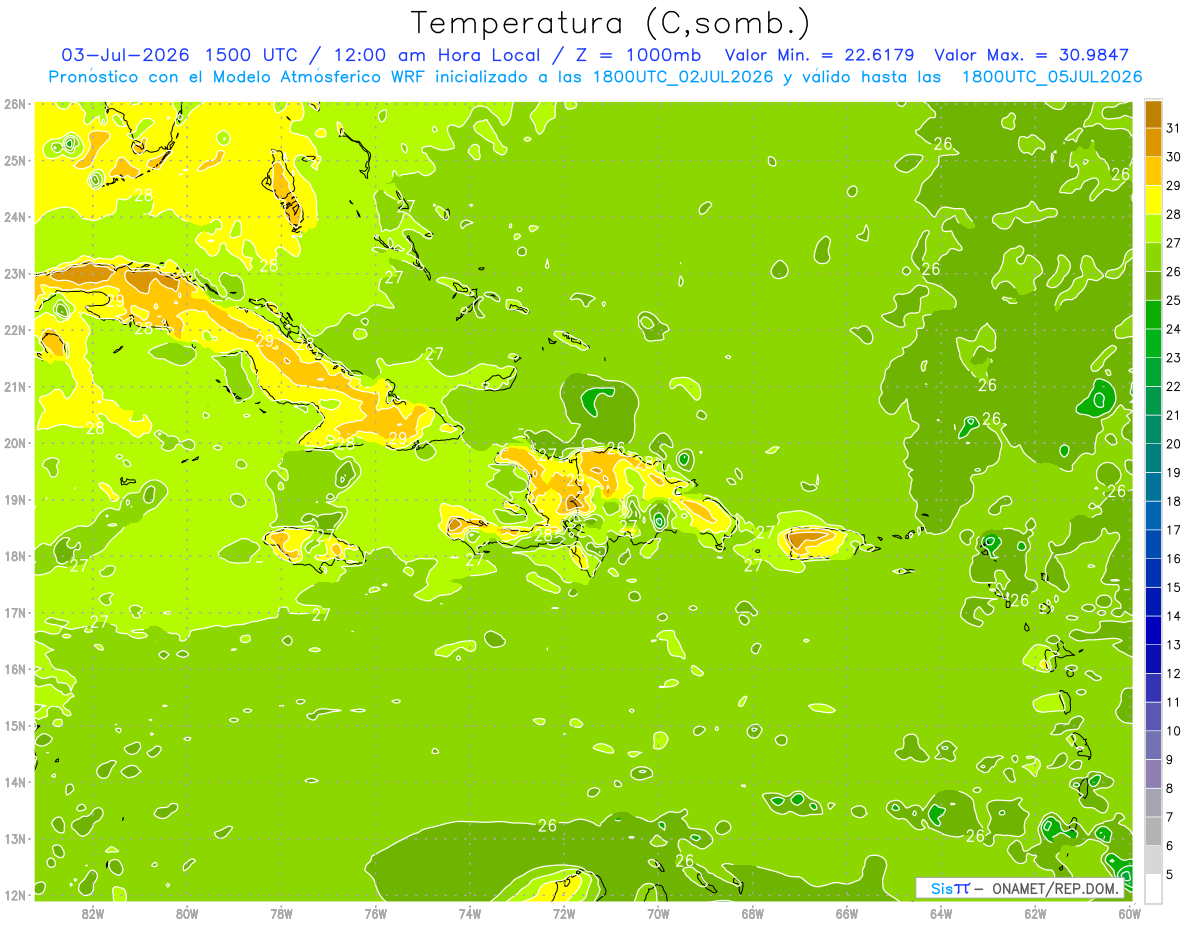This screenshot has height=927, width=1200.
Task: Click the 'Z = 1000mb' level text
Action: [x=636, y=54]
